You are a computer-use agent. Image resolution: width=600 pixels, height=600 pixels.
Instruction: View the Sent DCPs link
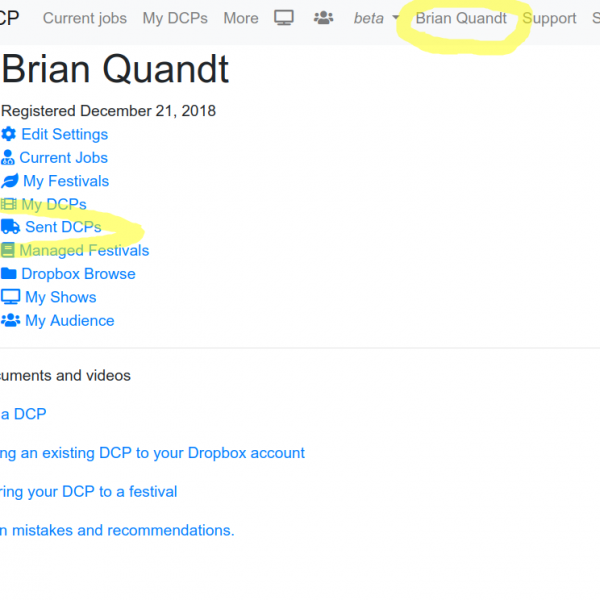click(x=63, y=227)
